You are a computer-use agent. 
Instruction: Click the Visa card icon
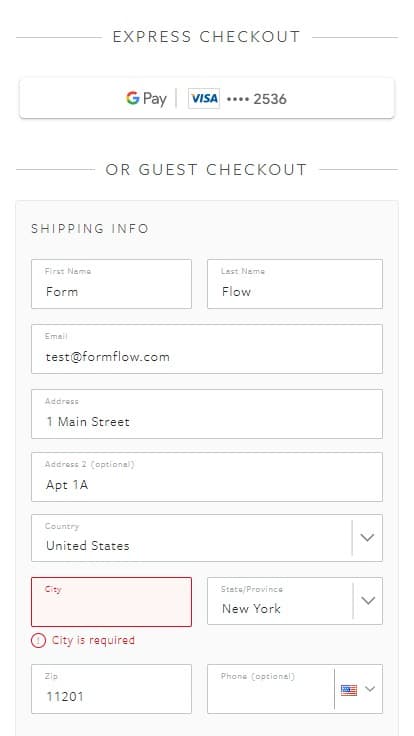tap(204, 99)
